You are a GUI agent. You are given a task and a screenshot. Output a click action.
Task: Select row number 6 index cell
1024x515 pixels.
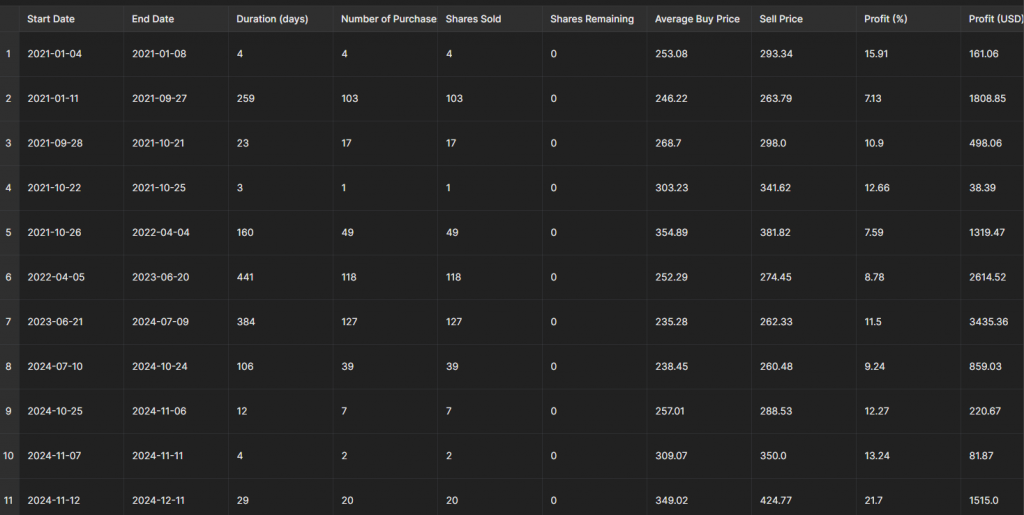(9, 277)
